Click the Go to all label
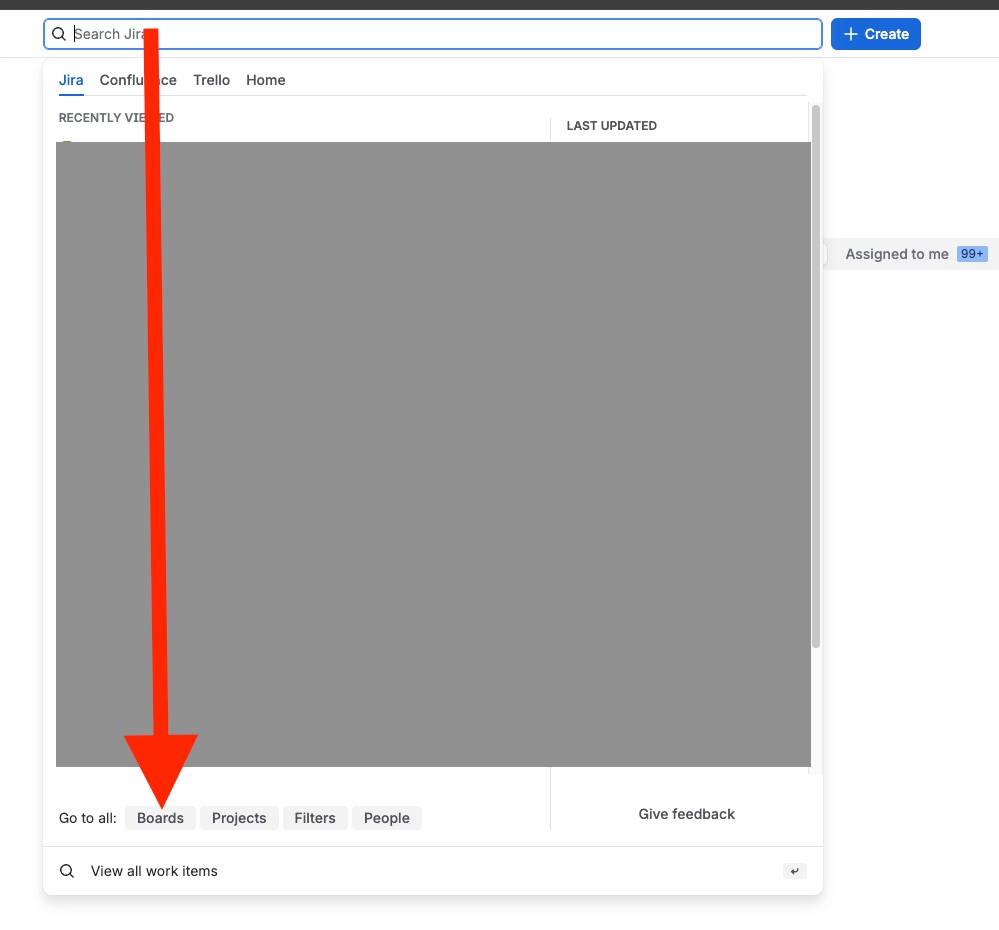Image resolution: width=999 pixels, height=930 pixels. click(x=88, y=818)
